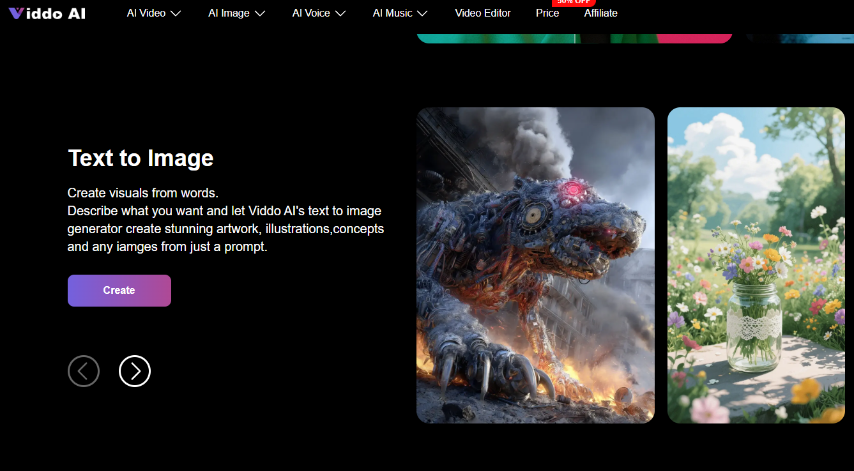Go to previous carousel slide arrow

coord(84,371)
